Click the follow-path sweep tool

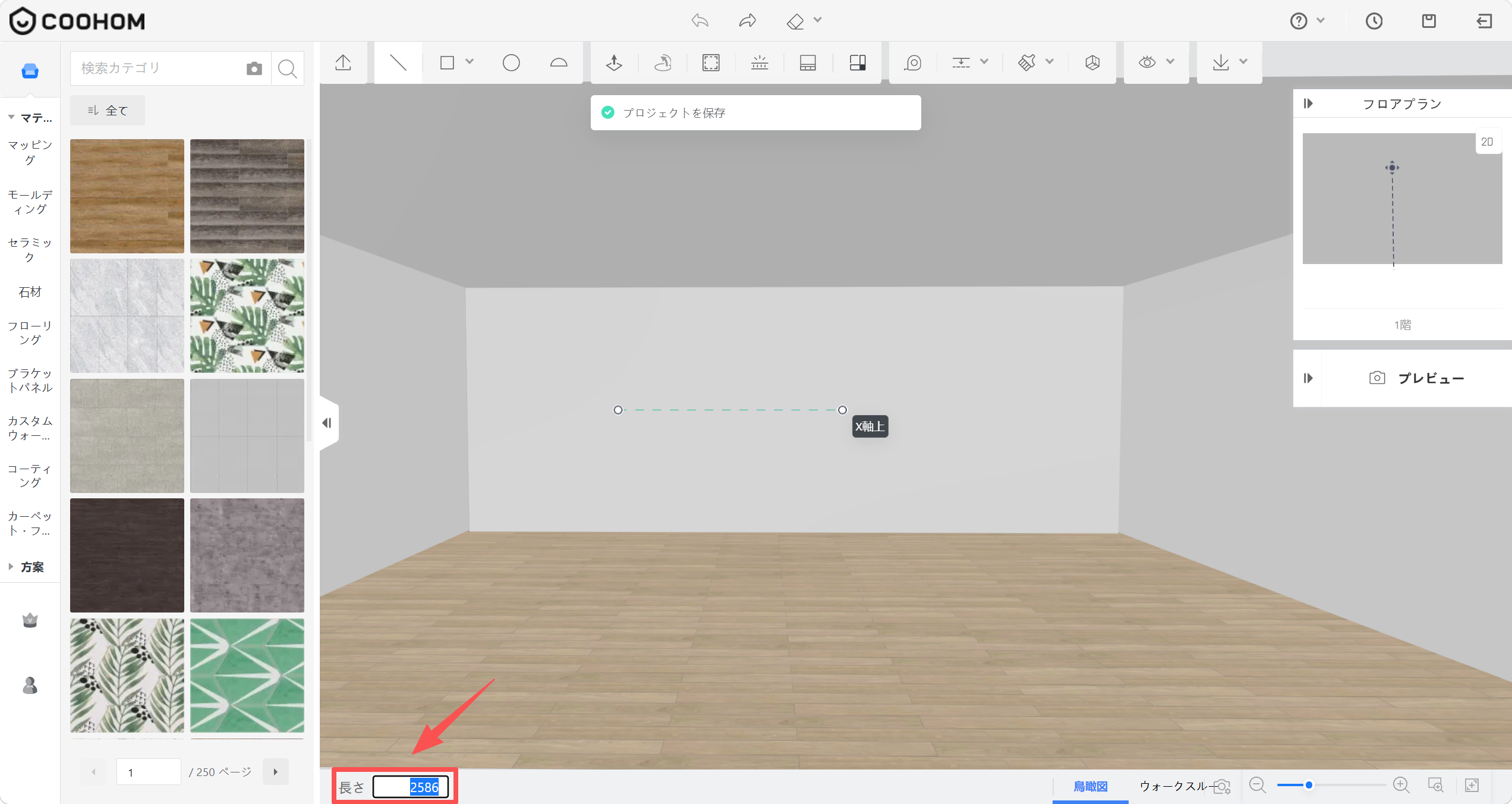point(663,62)
